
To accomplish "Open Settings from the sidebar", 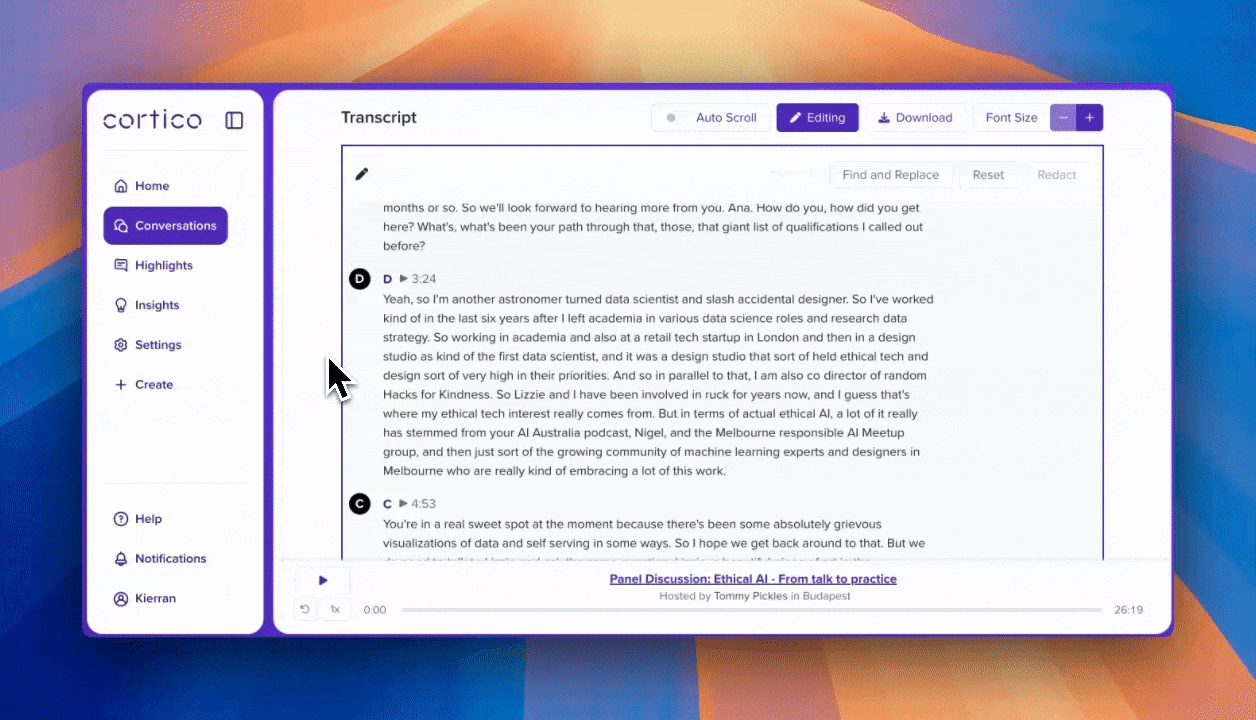I will tap(158, 345).
